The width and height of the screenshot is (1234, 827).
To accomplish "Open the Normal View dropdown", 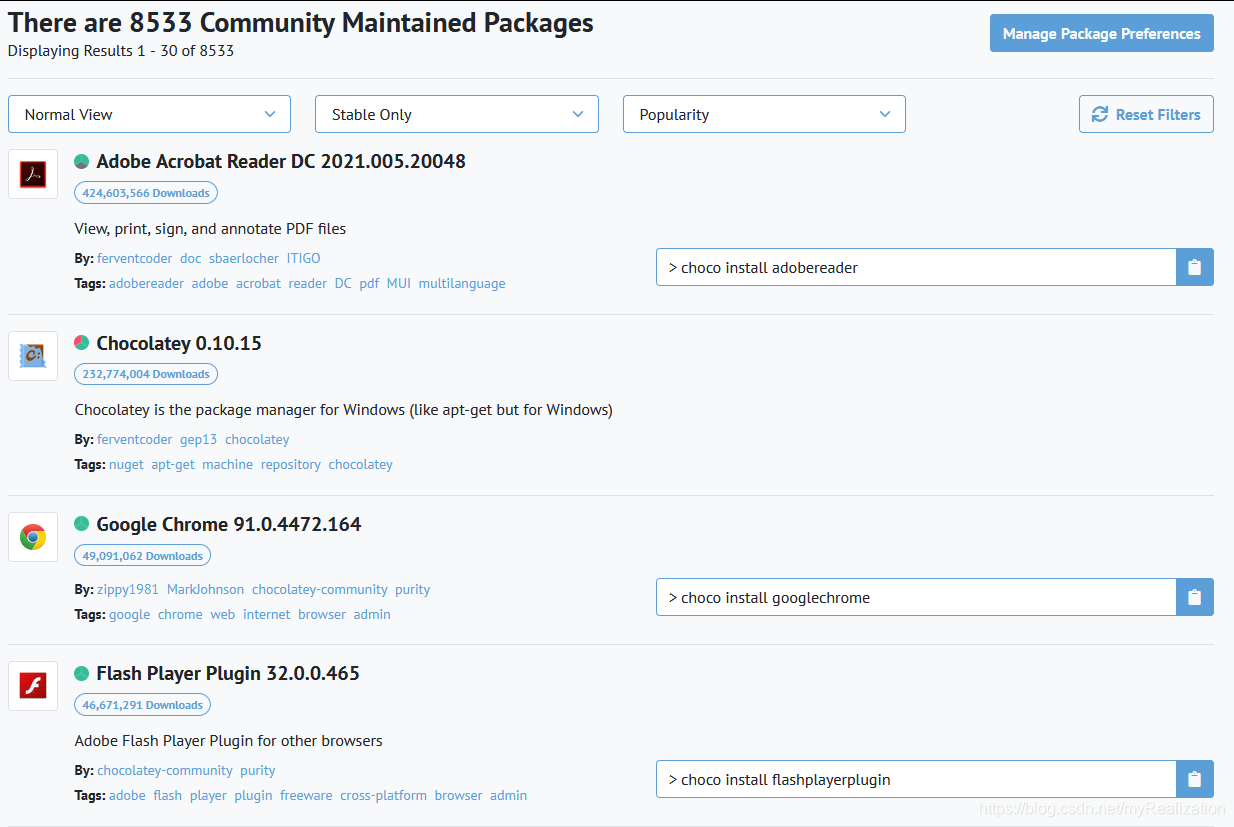I will 149,114.
